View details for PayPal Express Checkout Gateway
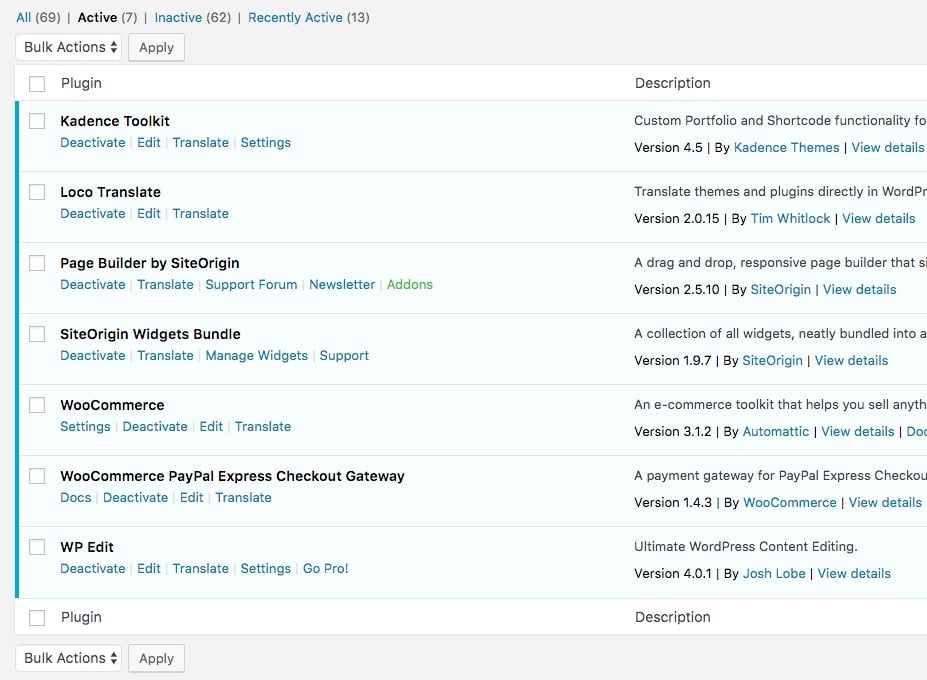 [x=886, y=502]
